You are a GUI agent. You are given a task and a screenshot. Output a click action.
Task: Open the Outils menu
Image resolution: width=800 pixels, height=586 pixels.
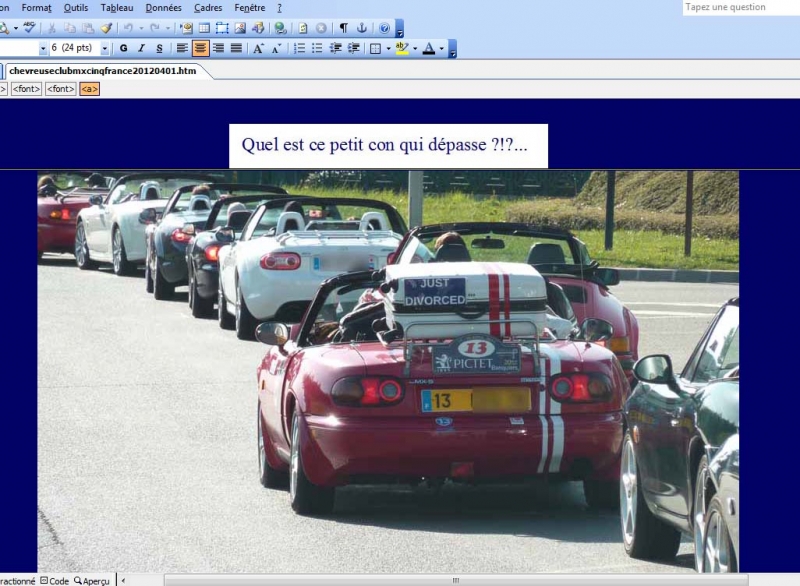point(76,8)
